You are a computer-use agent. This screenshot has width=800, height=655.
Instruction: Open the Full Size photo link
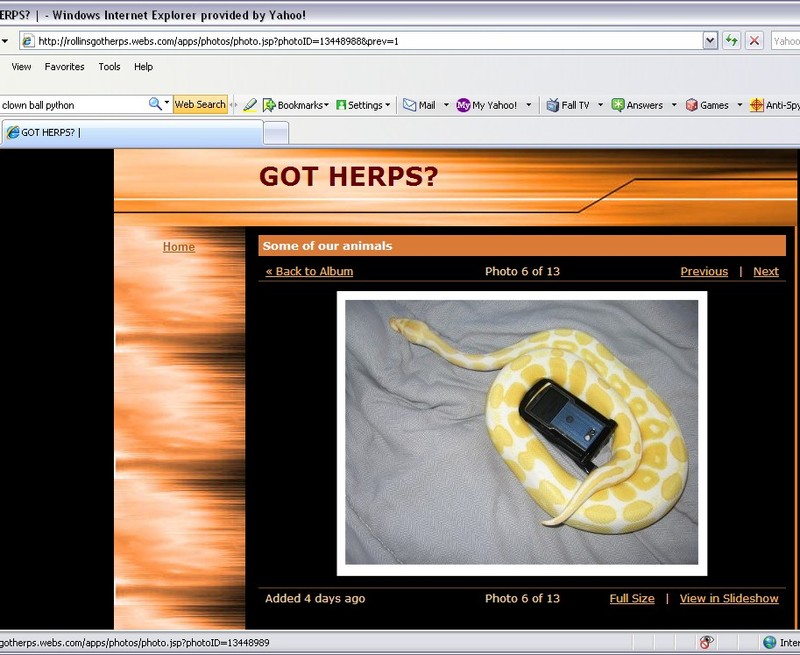pos(632,598)
